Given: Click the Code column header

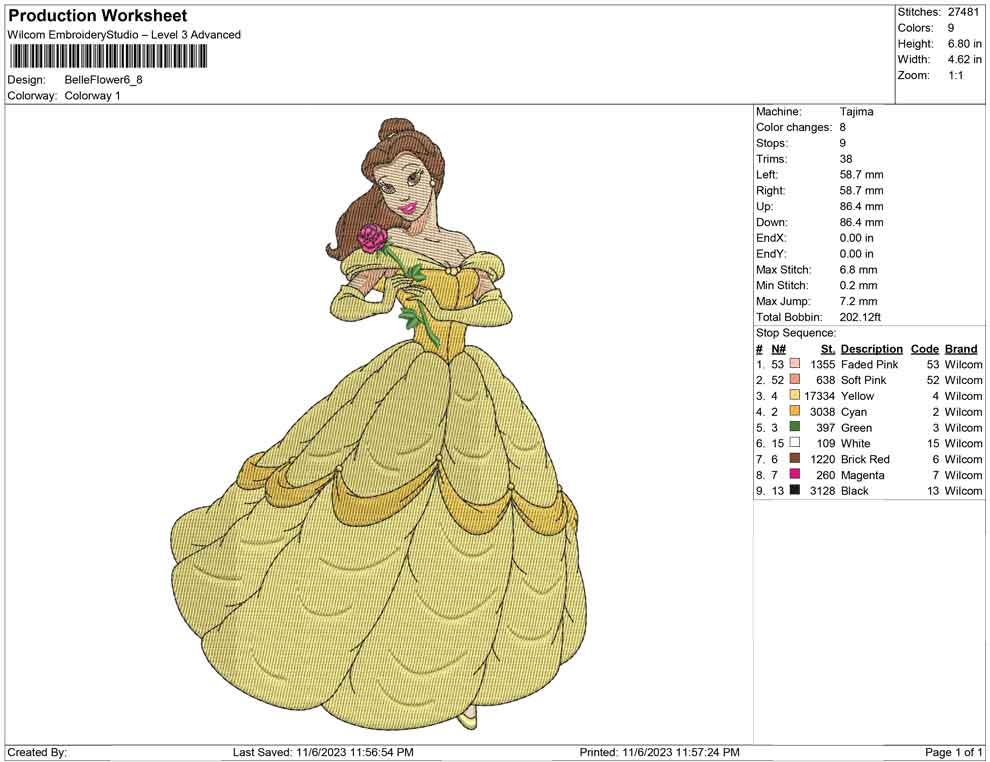Looking at the screenshot, I should click(x=924, y=349).
